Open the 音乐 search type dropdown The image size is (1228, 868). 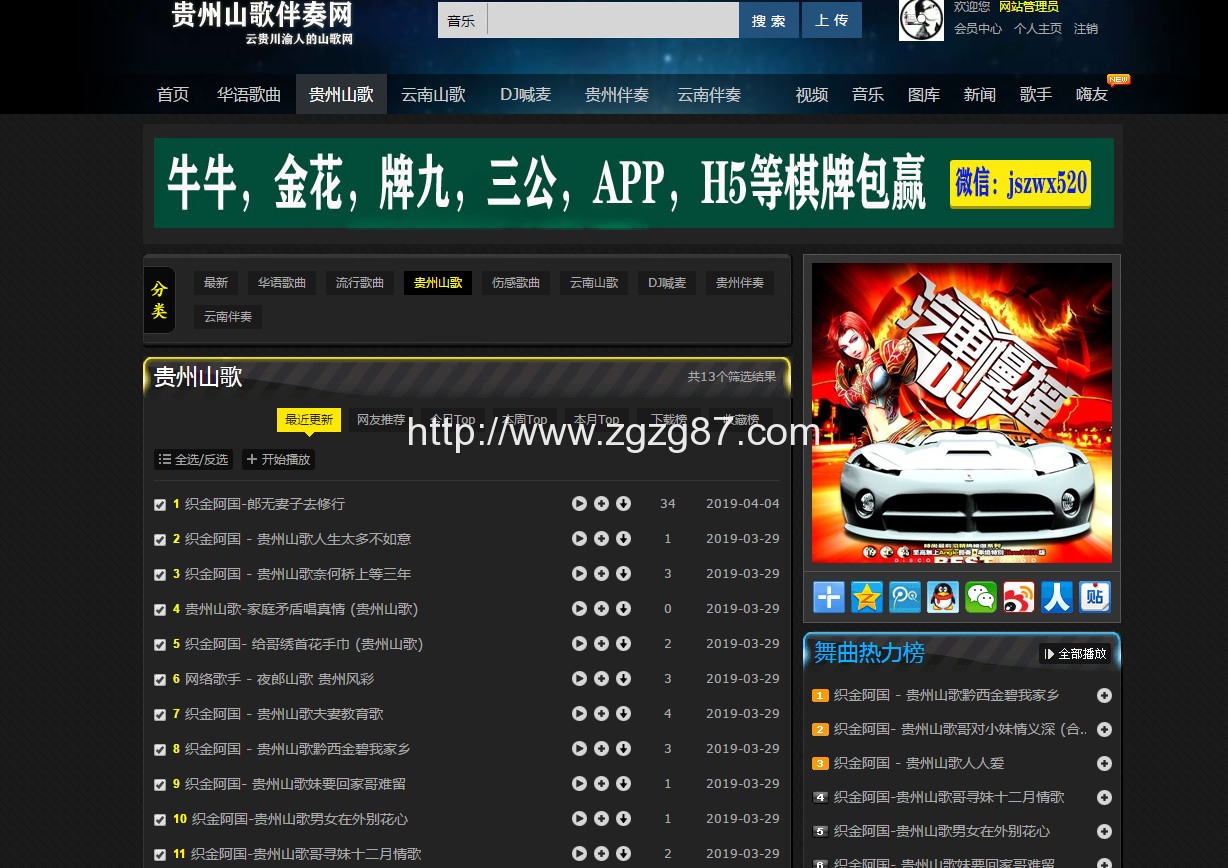[x=462, y=20]
